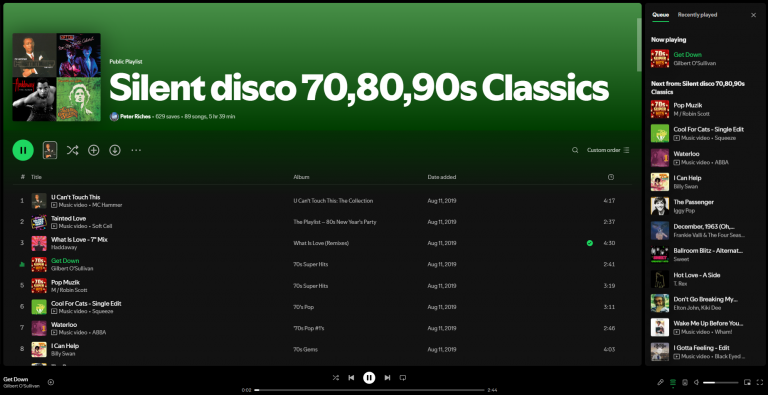Image resolution: width=768 pixels, height=395 pixels.
Task: Enter full screen mode
Action: tap(760, 382)
